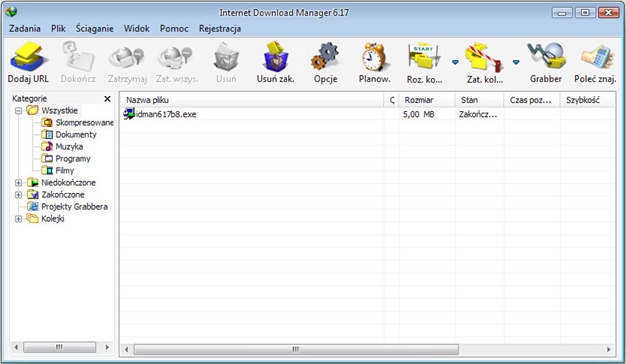Click the Programy category folder icon
This screenshot has width=626, height=364.
47,158
